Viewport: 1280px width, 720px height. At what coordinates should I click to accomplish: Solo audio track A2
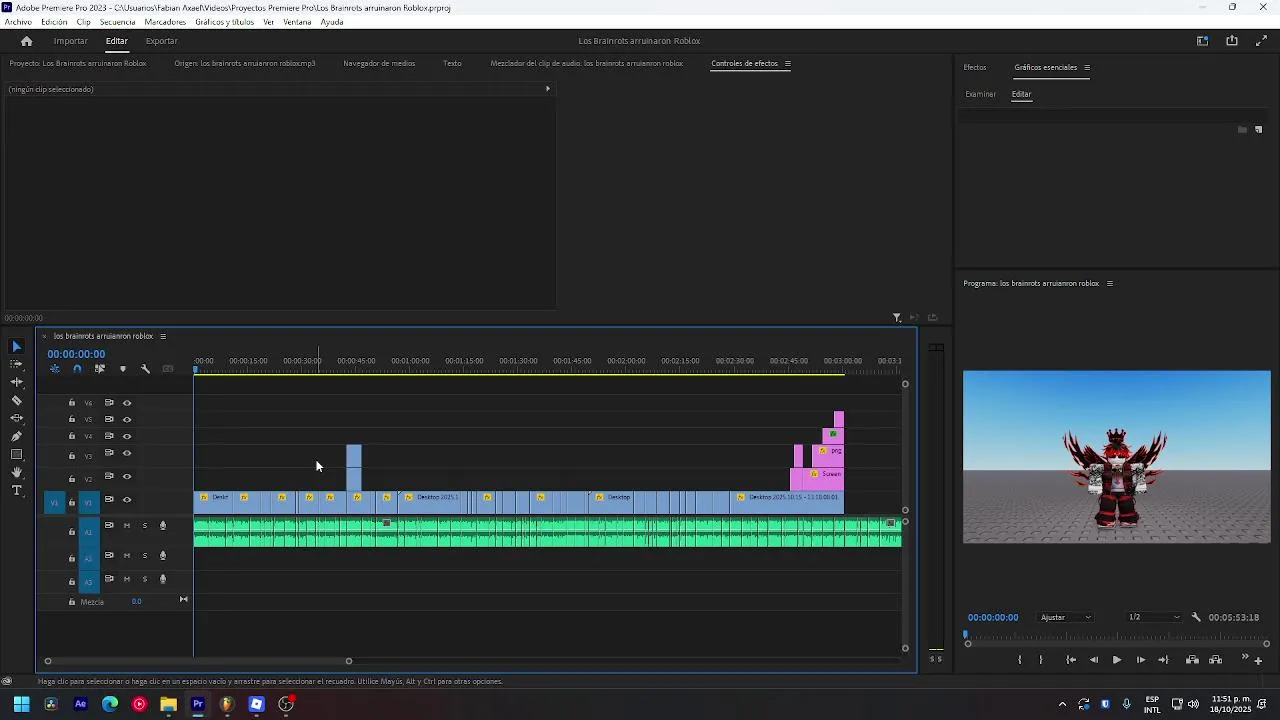click(x=145, y=556)
